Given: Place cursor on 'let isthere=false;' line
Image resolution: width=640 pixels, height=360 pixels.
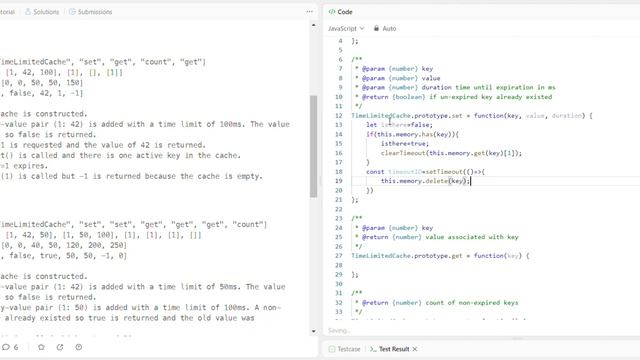Looking at the screenshot, I should point(399,125).
